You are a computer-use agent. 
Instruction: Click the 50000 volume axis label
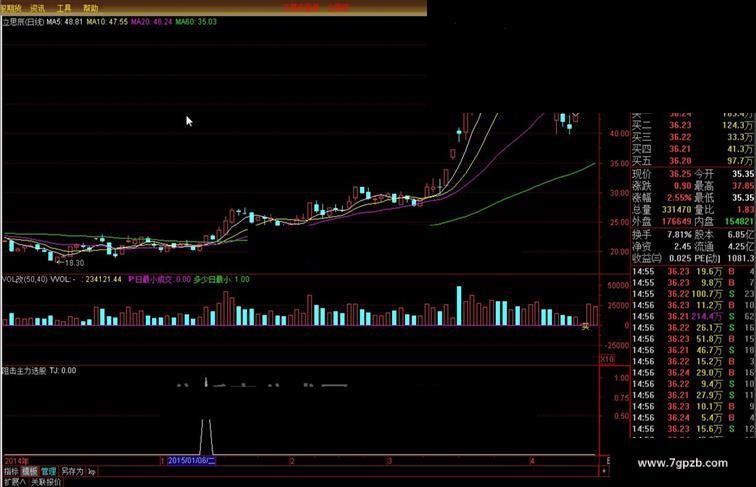(618, 285)
